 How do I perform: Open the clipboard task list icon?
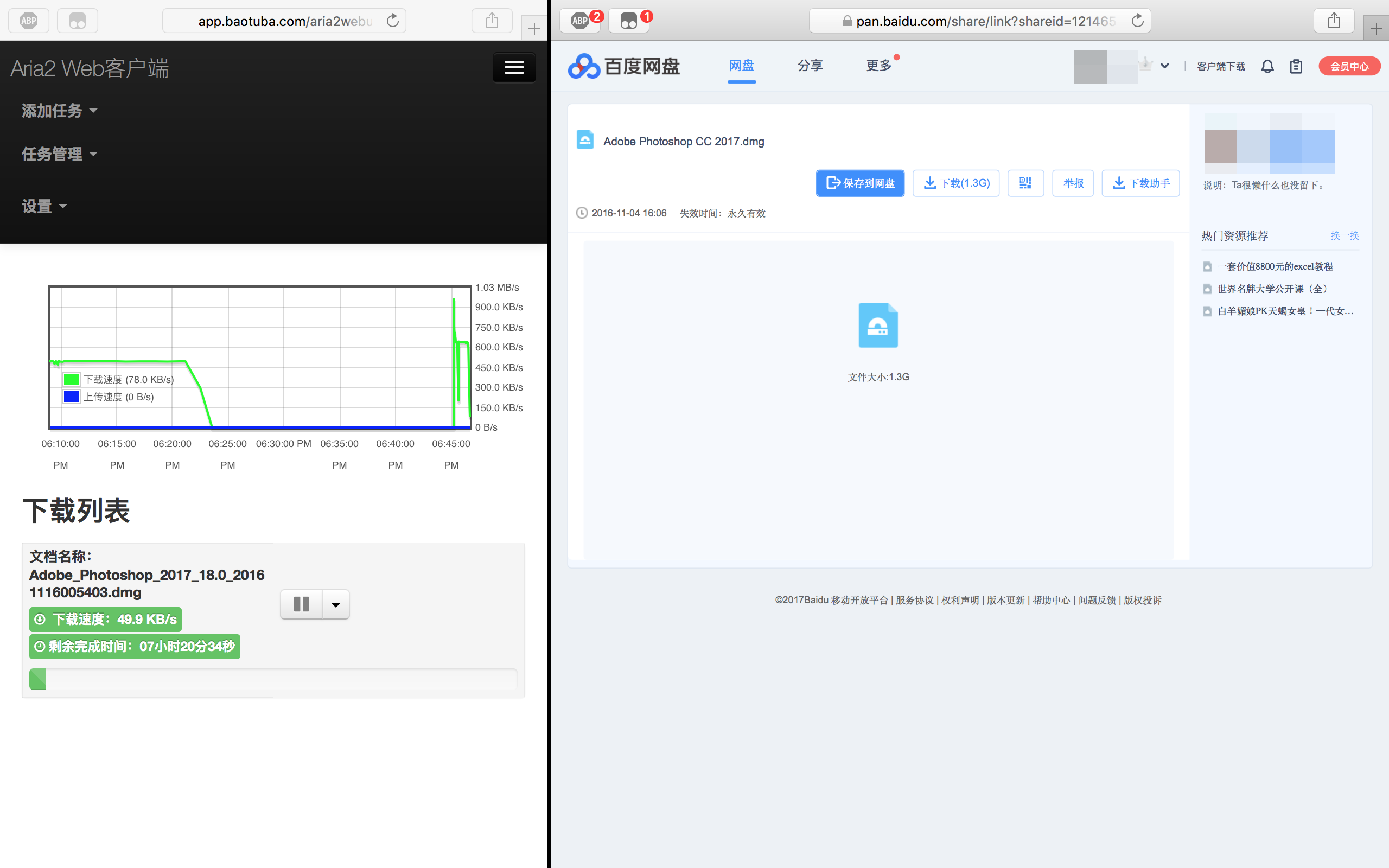[1296, 67]
